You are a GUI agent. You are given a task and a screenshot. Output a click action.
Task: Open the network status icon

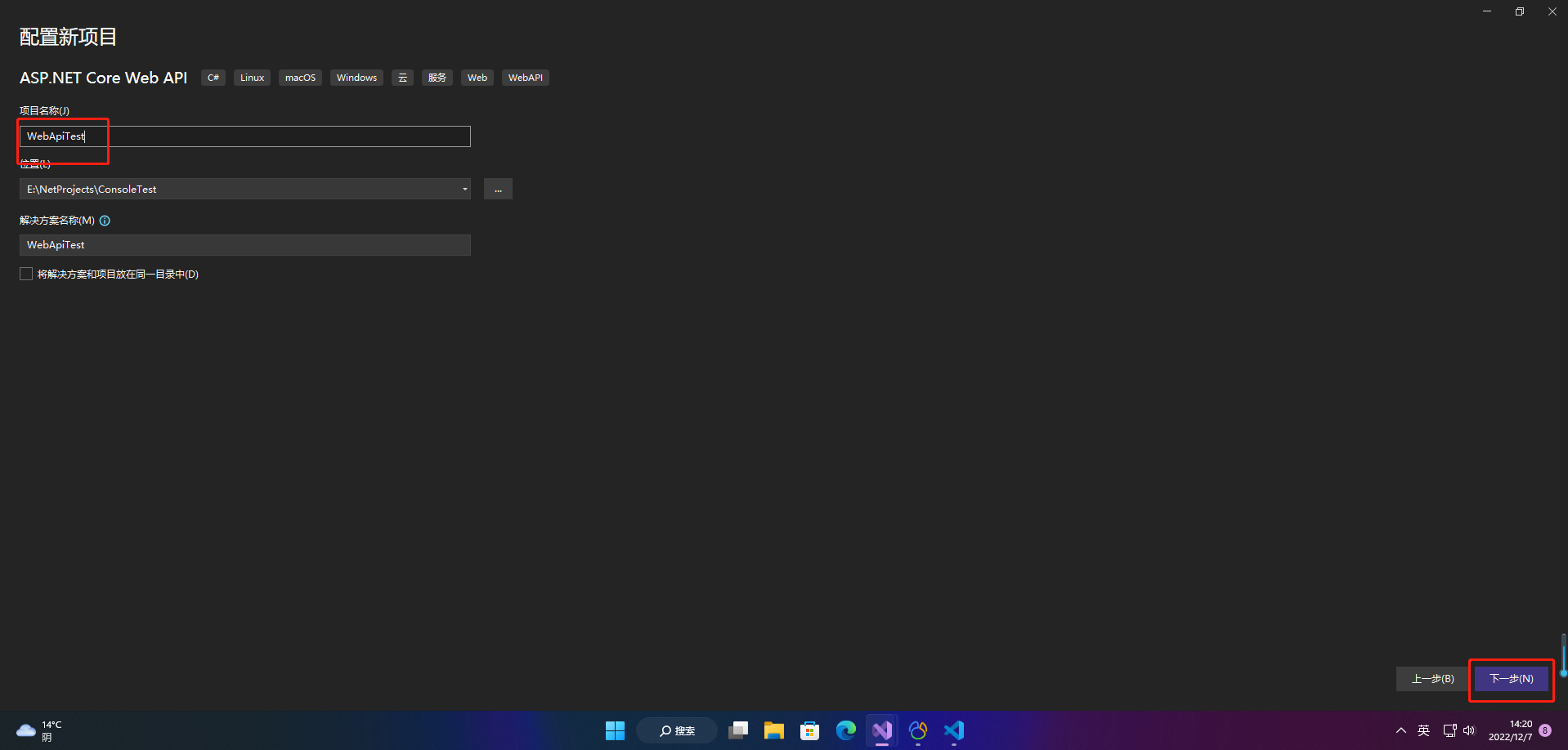[x=1449, y=730]
